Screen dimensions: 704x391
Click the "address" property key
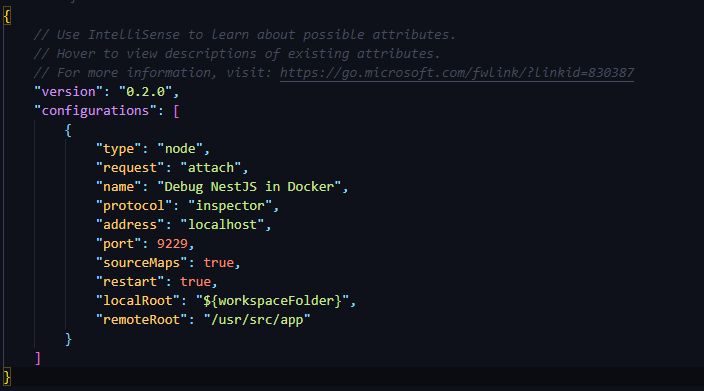[130, 224]
